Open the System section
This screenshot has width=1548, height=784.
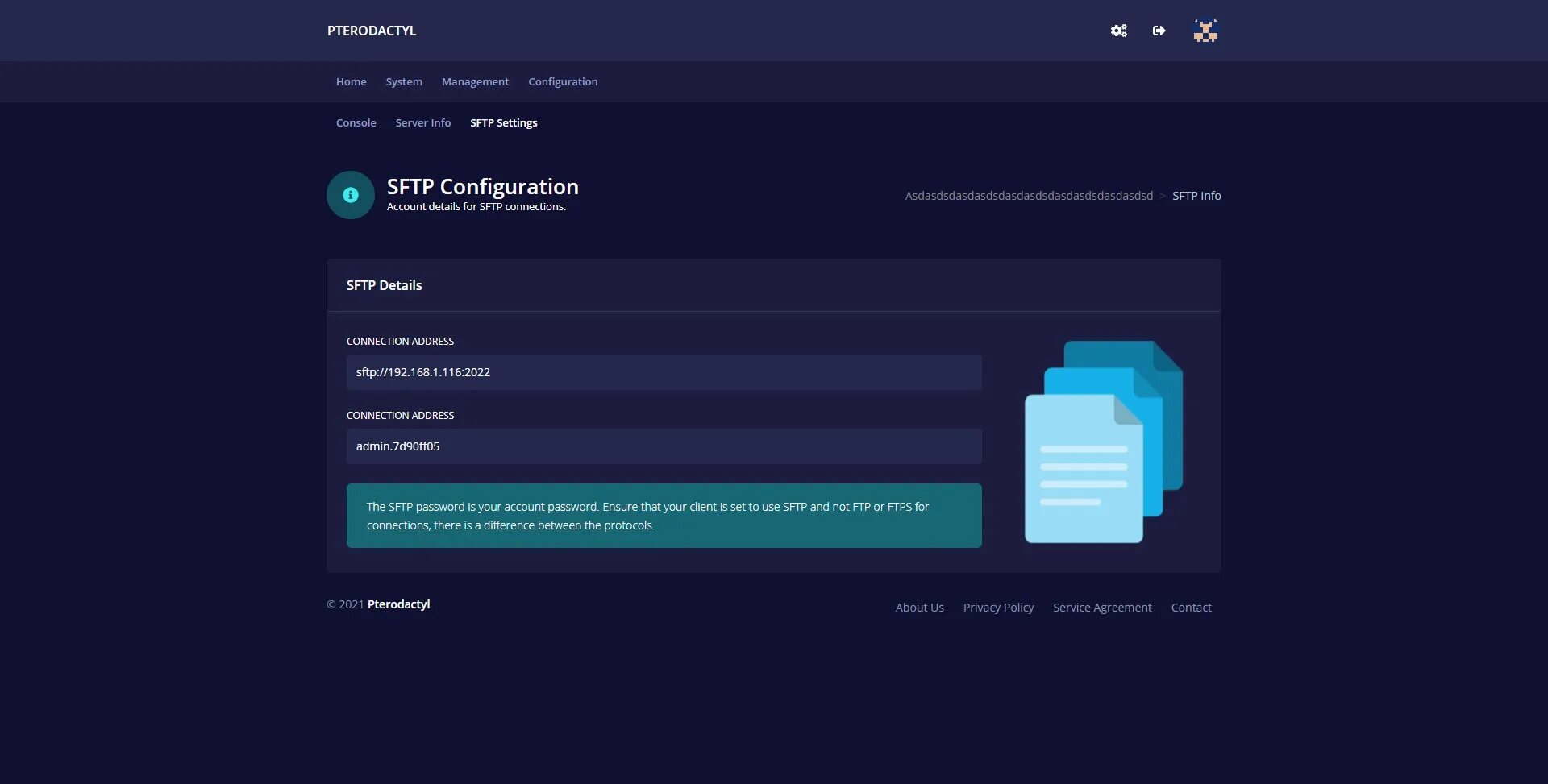[x=403, y=81]
